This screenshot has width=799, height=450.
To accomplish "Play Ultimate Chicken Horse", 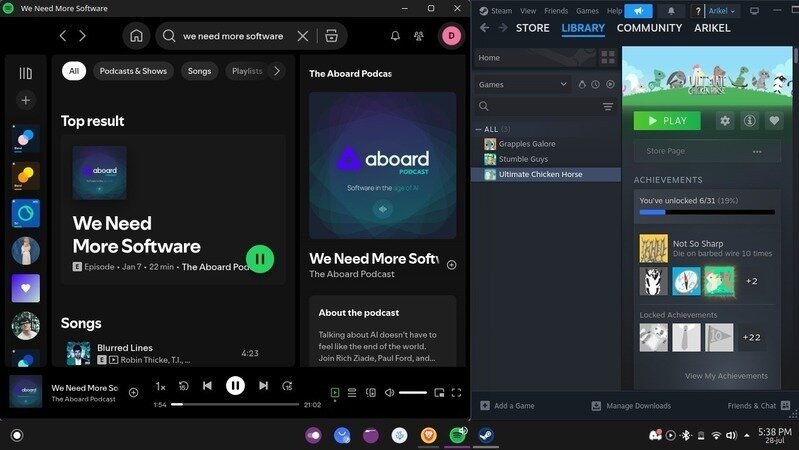I will pyautogui.click(x=667, y=121).
